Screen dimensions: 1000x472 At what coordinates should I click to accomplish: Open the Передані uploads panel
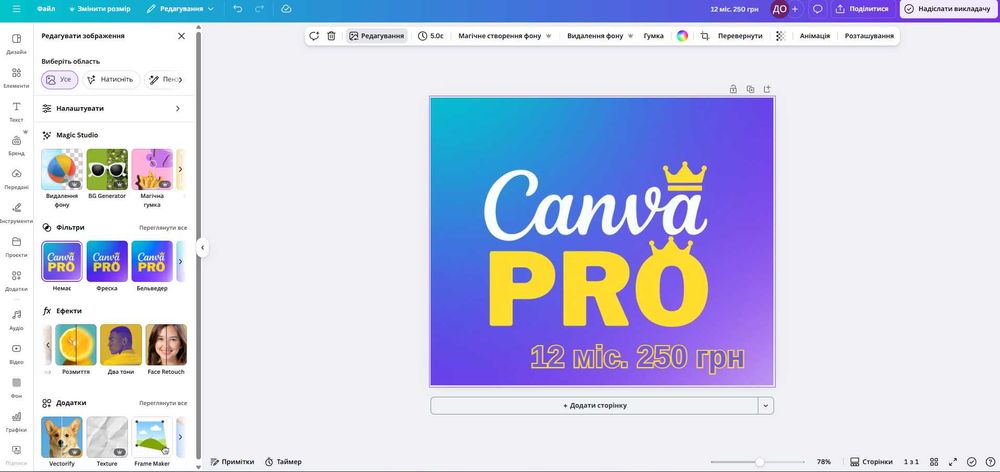(17, 179)
